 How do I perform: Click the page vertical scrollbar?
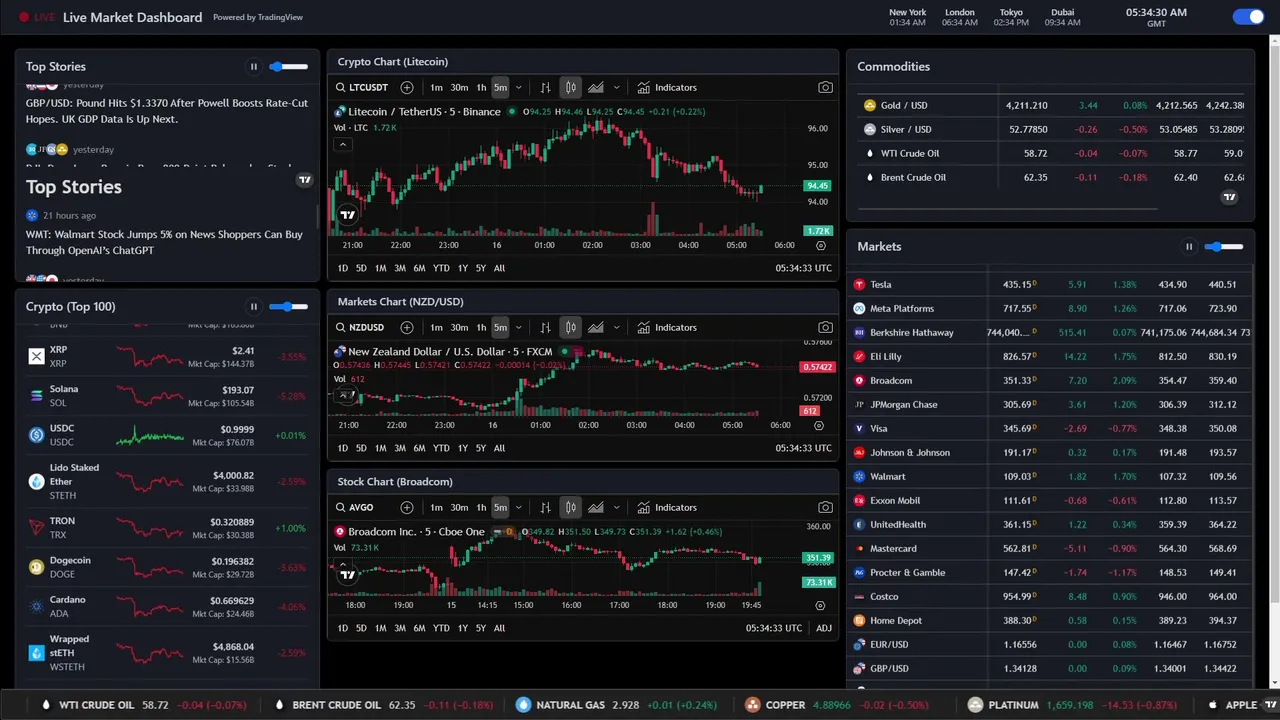(1274, 320)
